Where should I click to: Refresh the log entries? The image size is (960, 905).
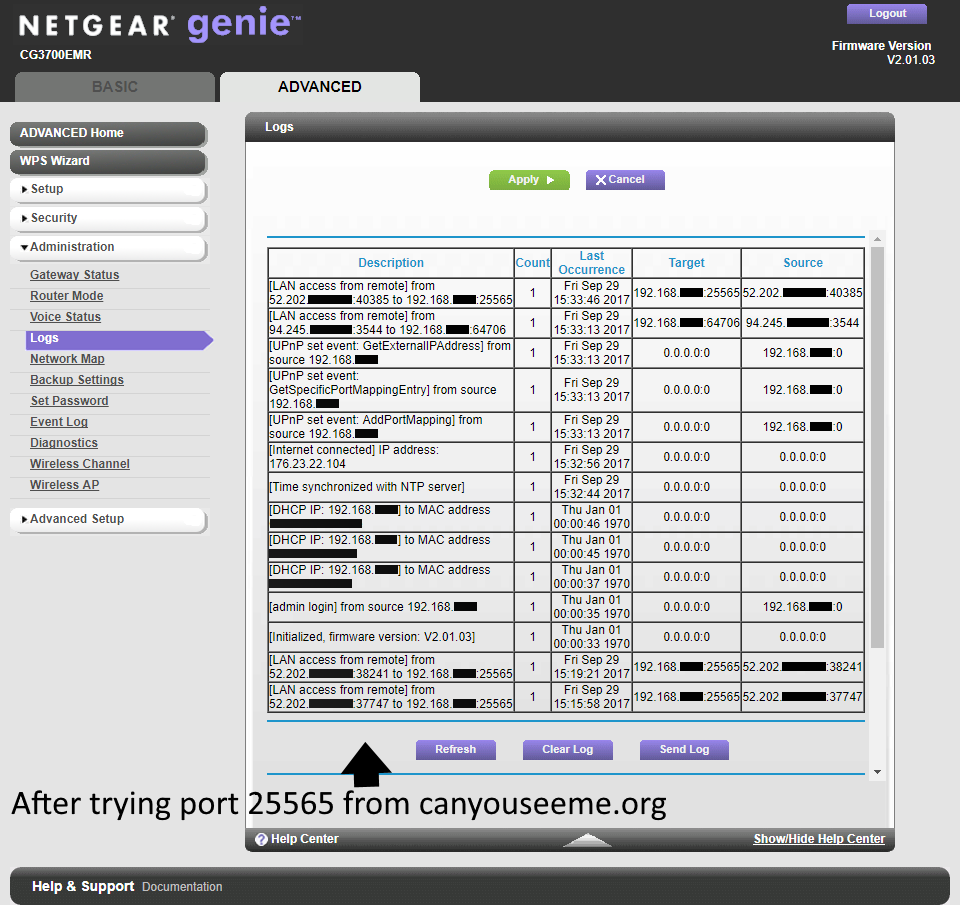coord(455,749)
